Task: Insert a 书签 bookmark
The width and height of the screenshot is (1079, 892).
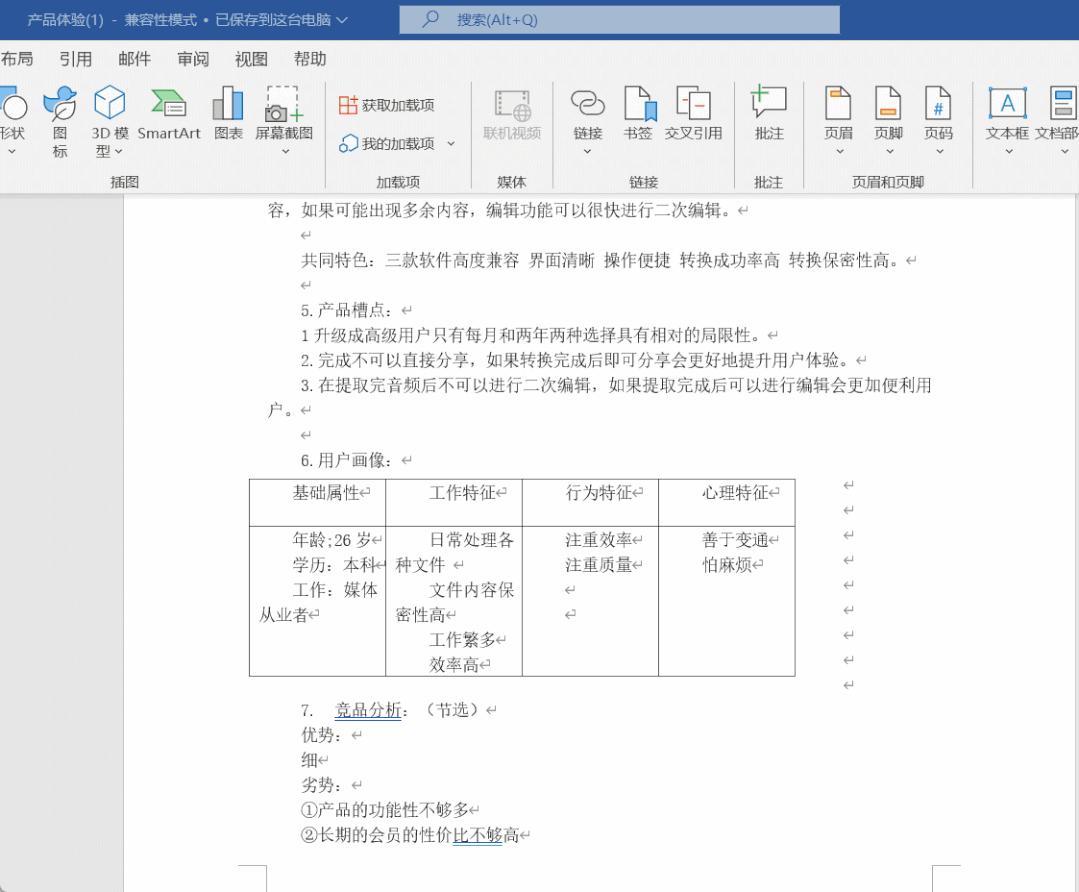Action: pos(637,120)
